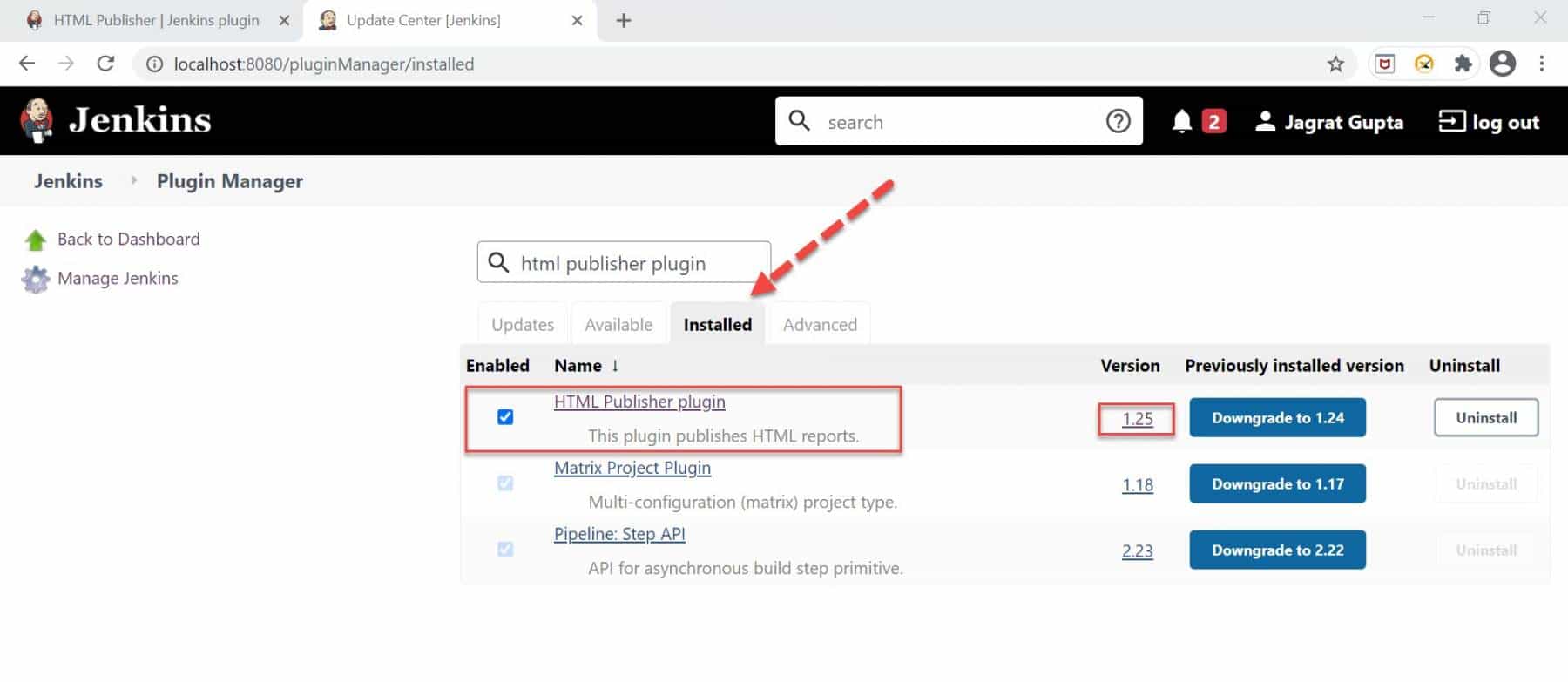
Task: Uninstall the HTML Publisher plugin
Action: tap(1486, 418)
